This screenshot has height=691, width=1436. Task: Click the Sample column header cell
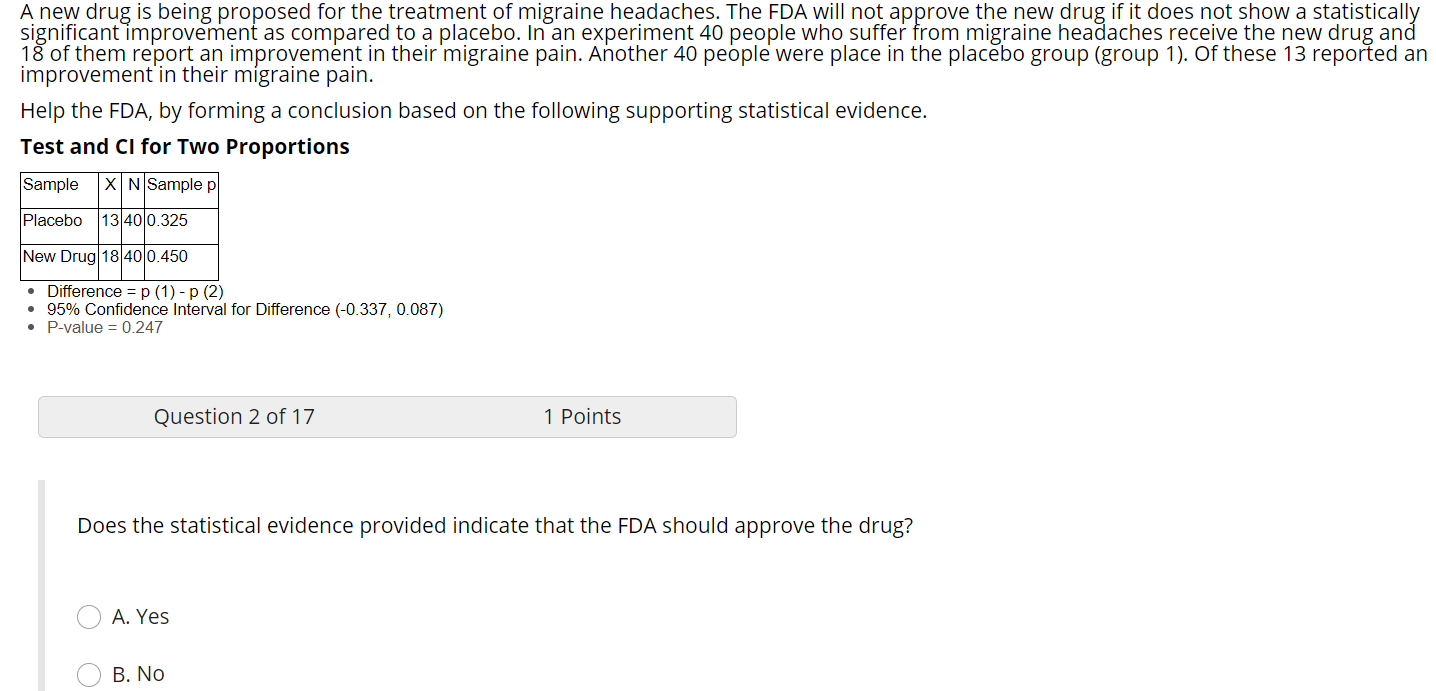click(x=60, y=185)
